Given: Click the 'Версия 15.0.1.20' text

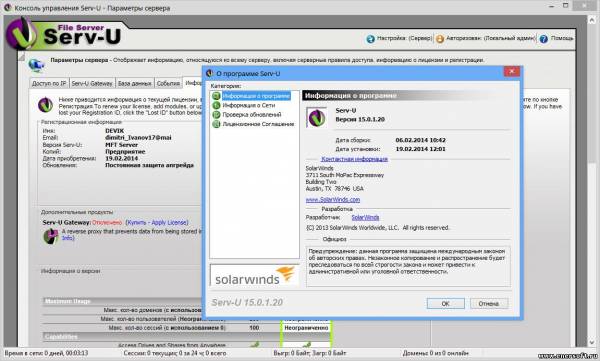Looking at the screenshot, I should click(360, 119).
